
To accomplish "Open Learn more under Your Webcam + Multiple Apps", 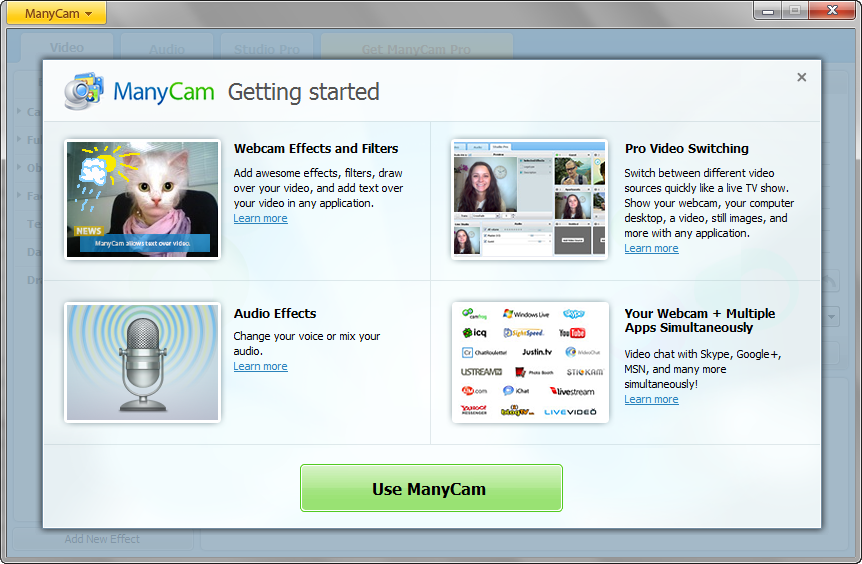I will pos(651,400).
